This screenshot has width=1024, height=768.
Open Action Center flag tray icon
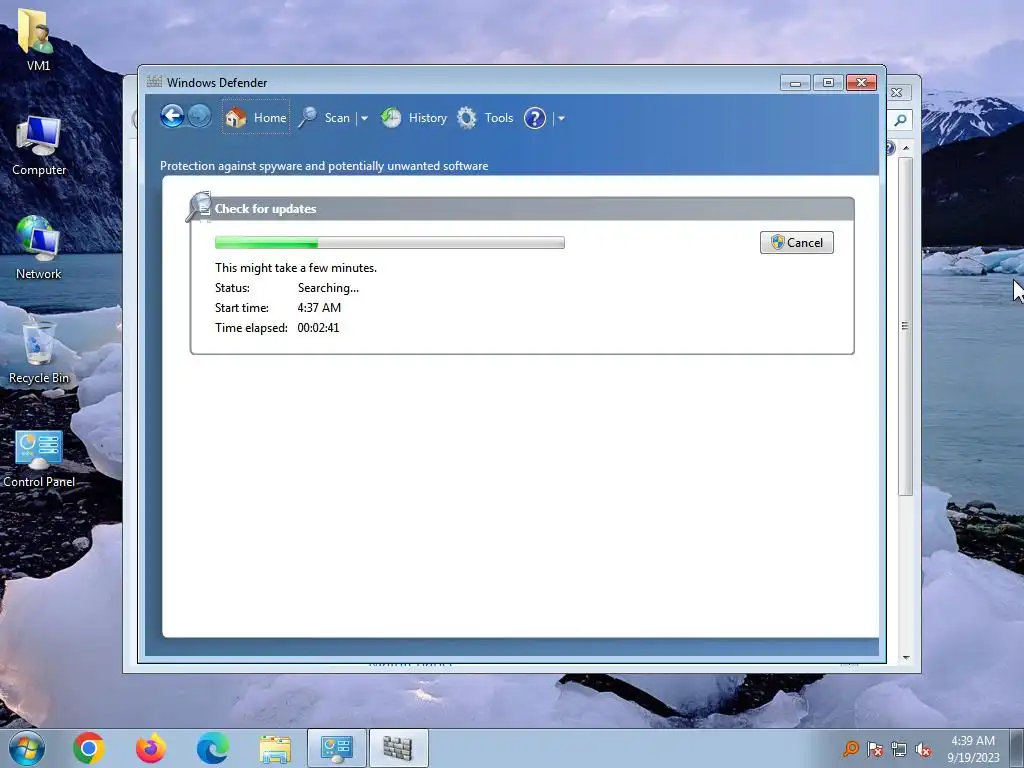875,748
